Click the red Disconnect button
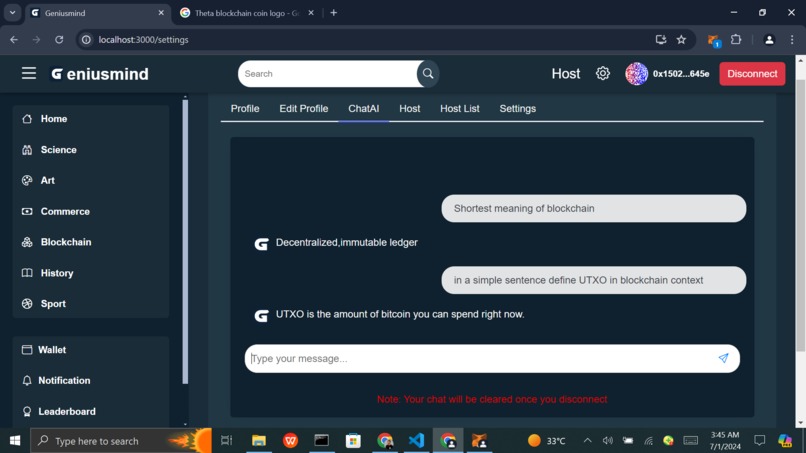The height and width of the screenshot is (453, 806). click(752, 74)
